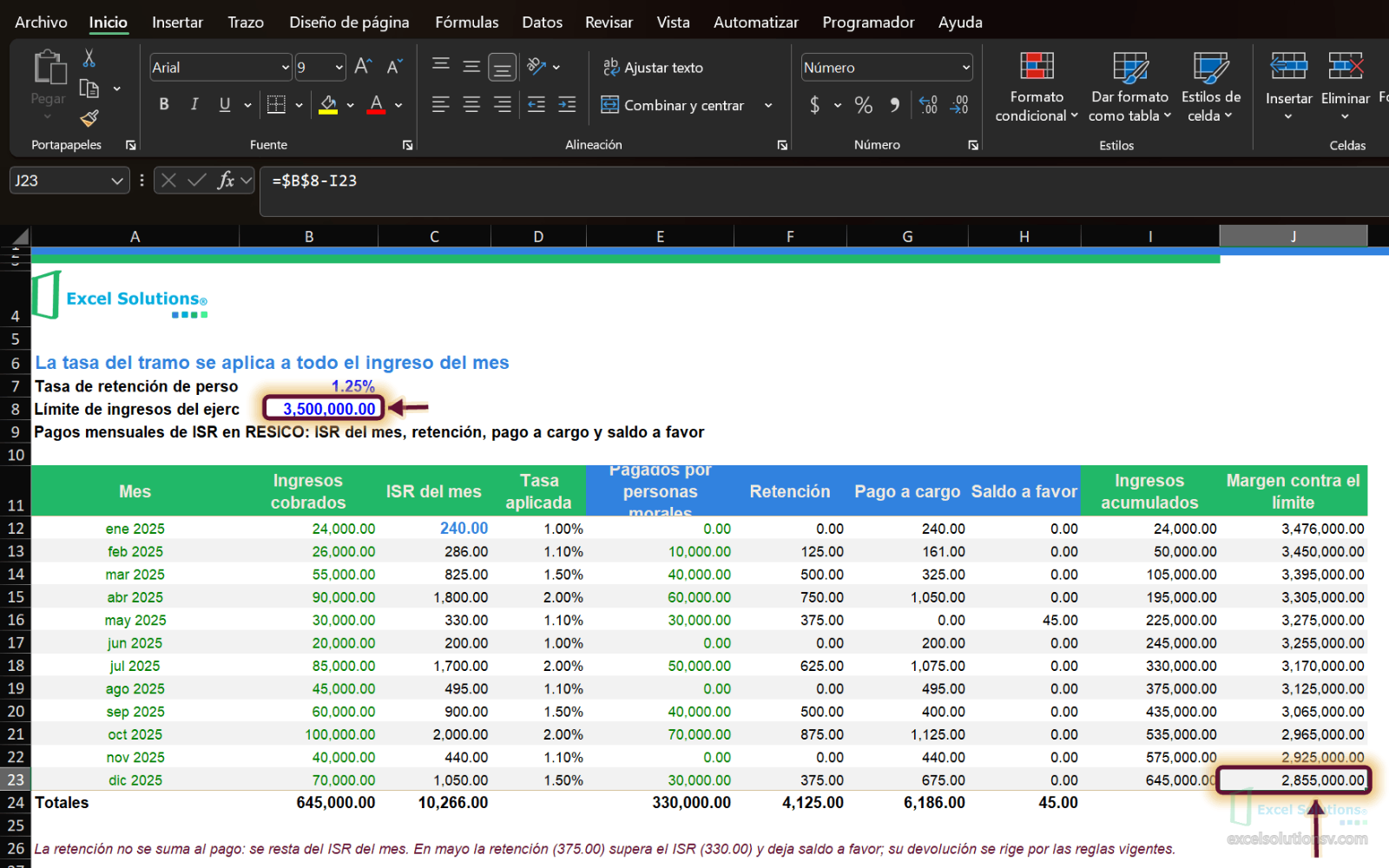This screenshot has height=868, width=1389.
Task: Click the decrease indent icon
Action: point(537,105)
